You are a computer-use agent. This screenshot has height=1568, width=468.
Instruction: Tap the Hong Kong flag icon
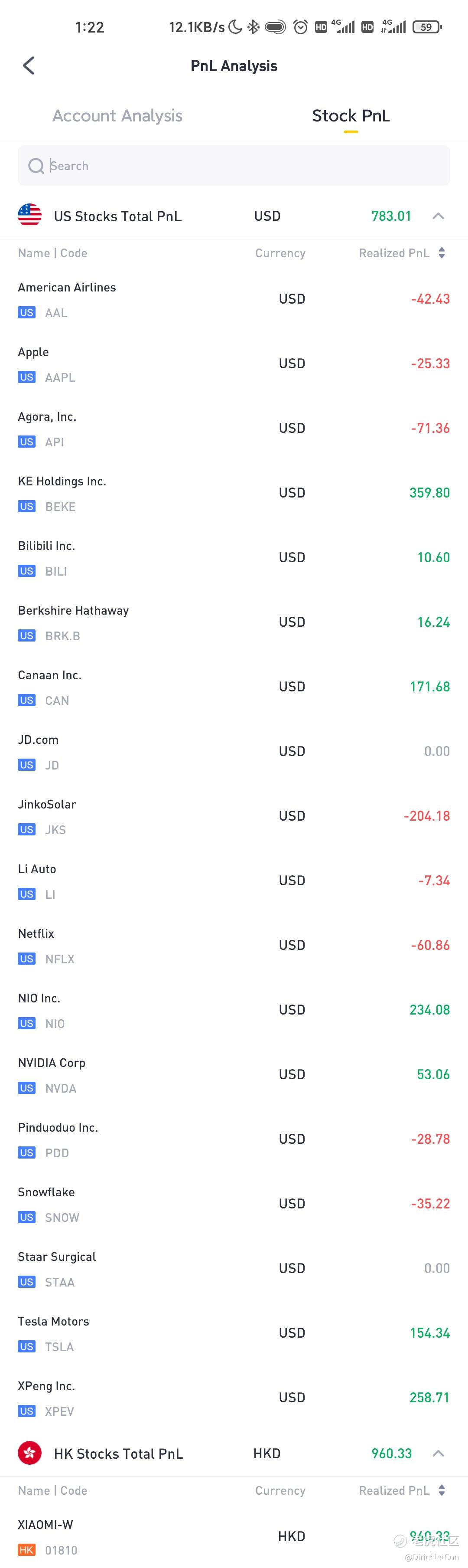(x=30, y=1453)
